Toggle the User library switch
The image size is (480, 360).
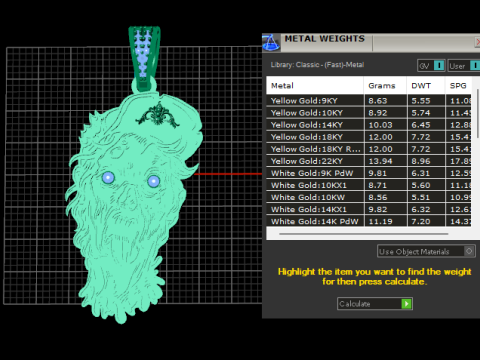coord(464,66)
